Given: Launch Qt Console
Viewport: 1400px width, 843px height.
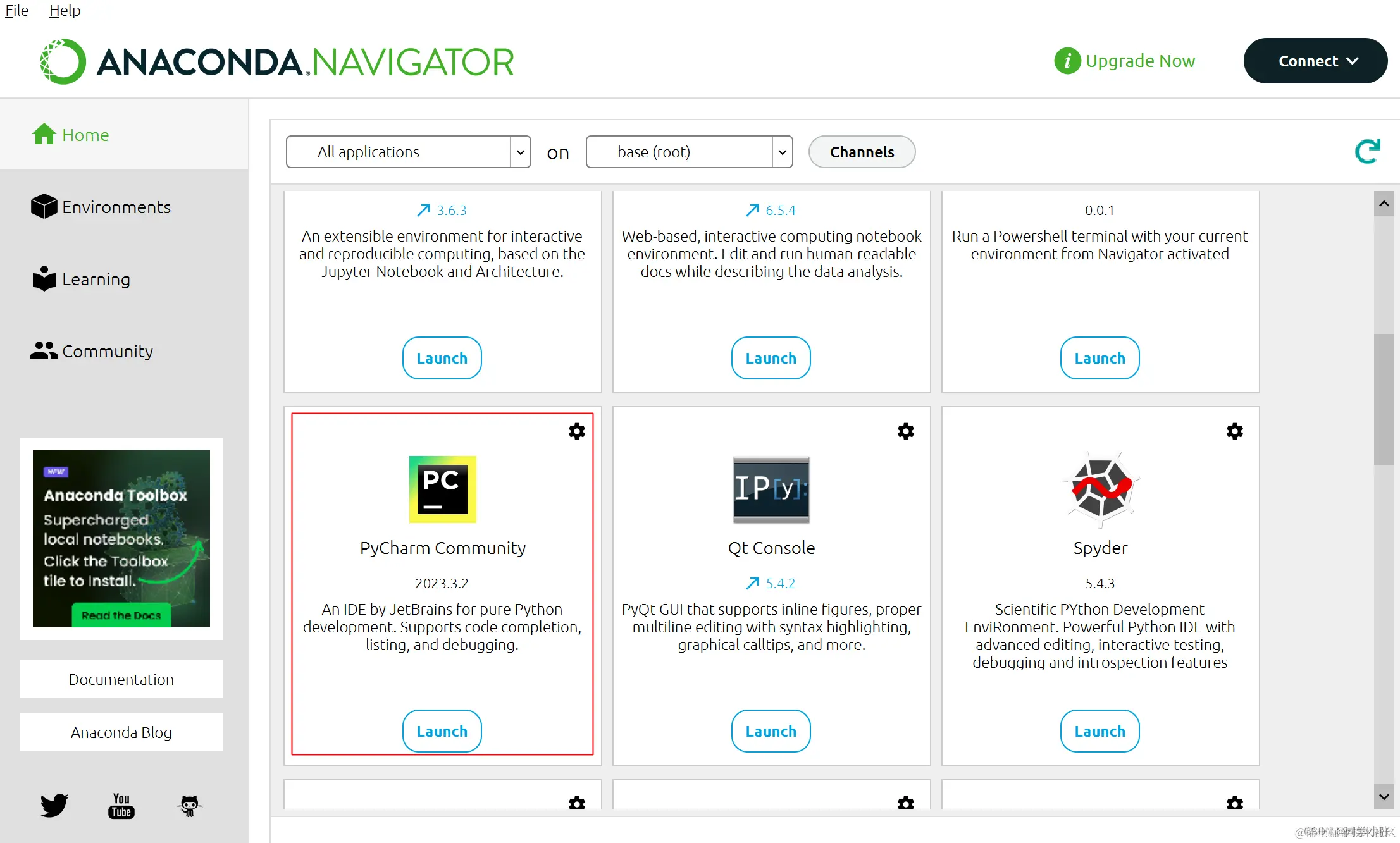Looking at the screenshot, I should [x=771, y=730].
